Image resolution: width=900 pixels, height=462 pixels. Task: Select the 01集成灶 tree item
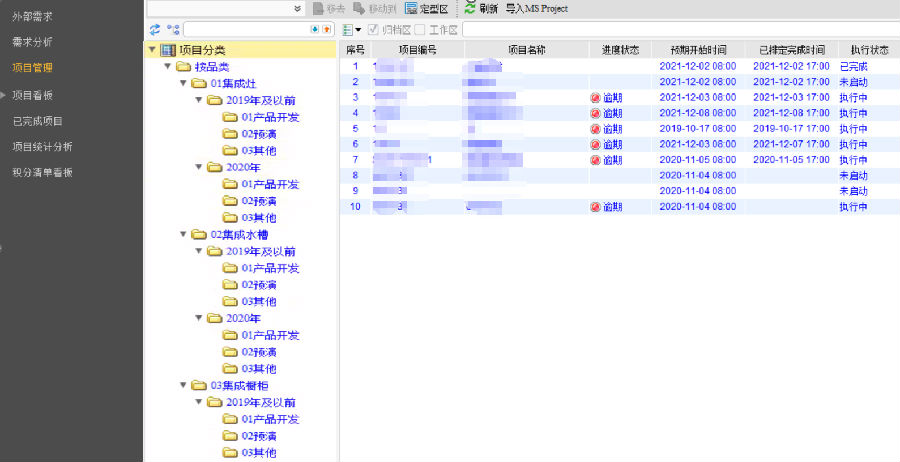[233, 84]
